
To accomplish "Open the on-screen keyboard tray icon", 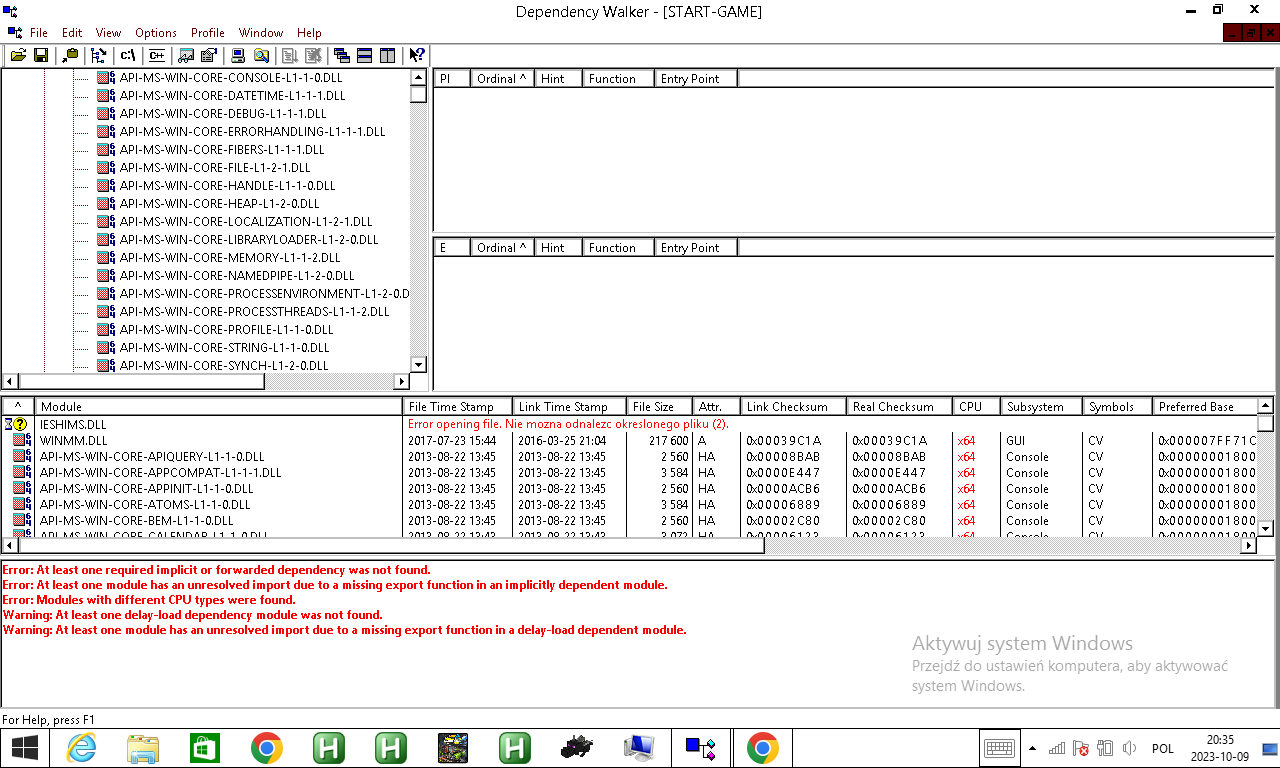I will (1000, 748).
